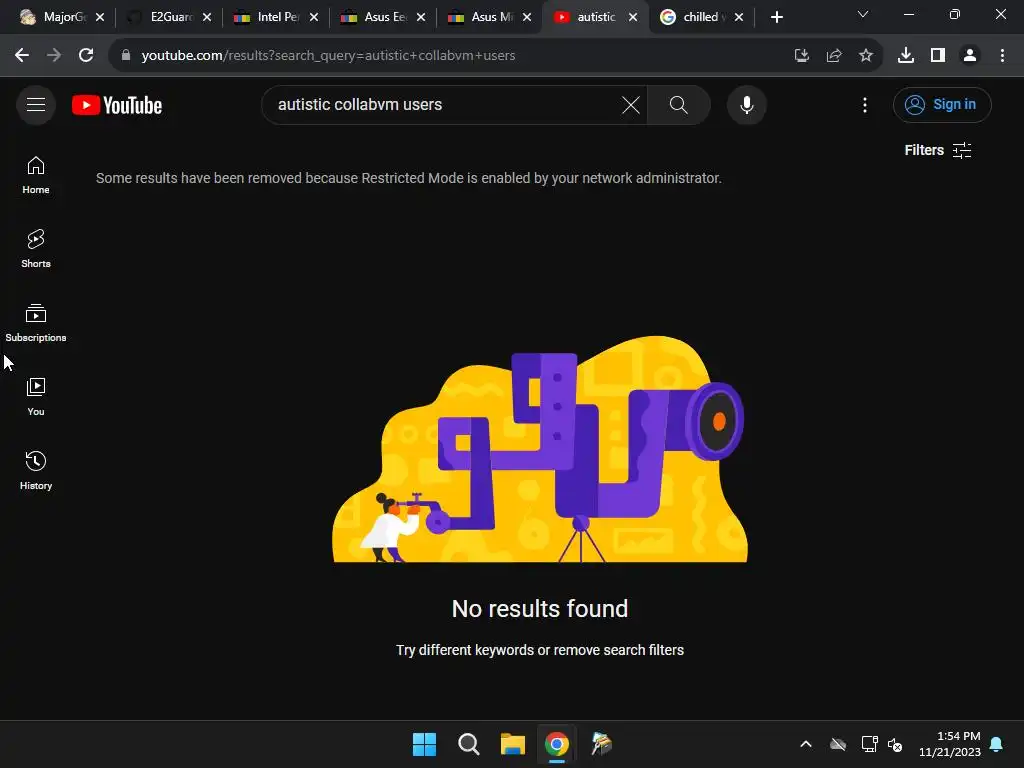
Task: Toggle the Chrome side panel
Action: click(938, 56)
